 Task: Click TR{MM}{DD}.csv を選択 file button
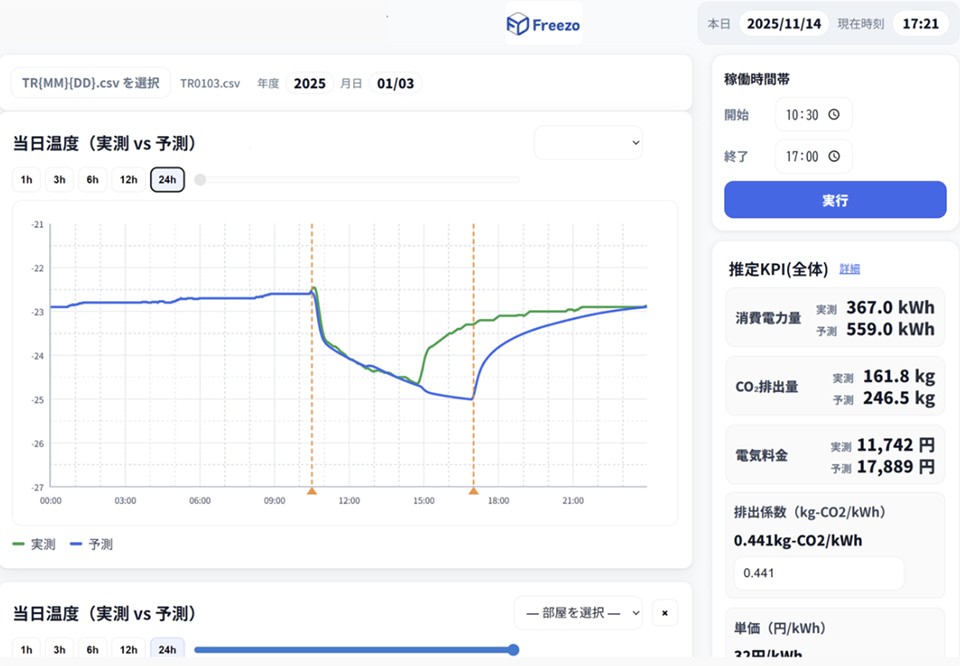(90, 83)
